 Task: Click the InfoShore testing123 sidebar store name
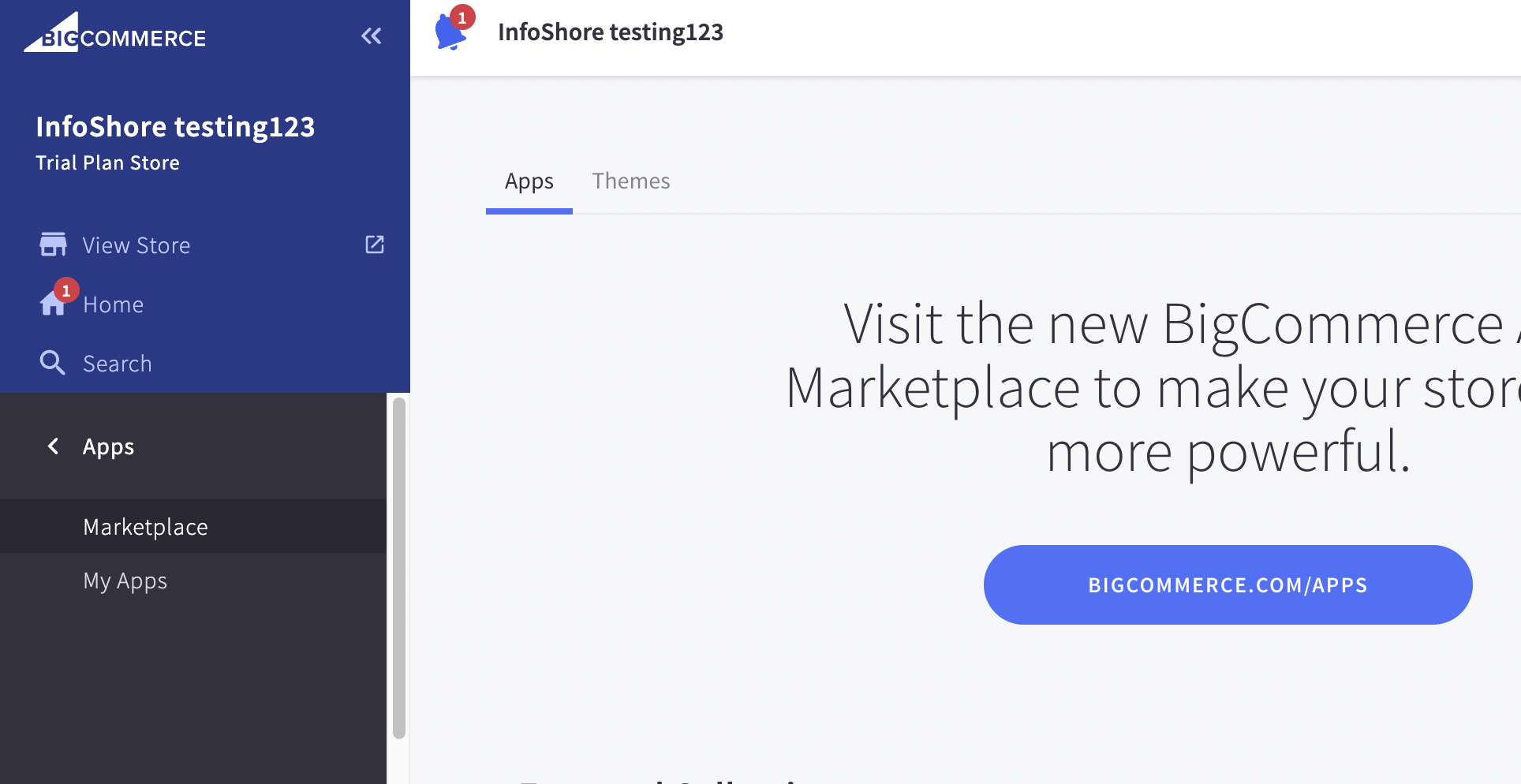[175, 127]
